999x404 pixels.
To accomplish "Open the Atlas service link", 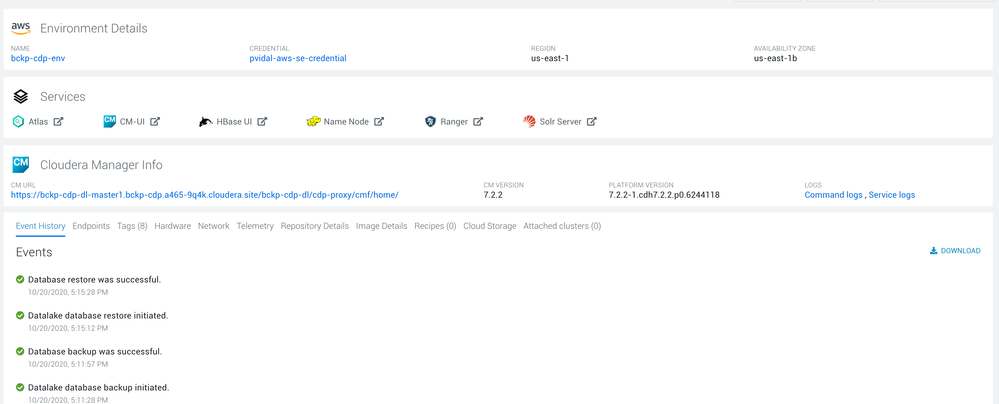I will 38,122.
